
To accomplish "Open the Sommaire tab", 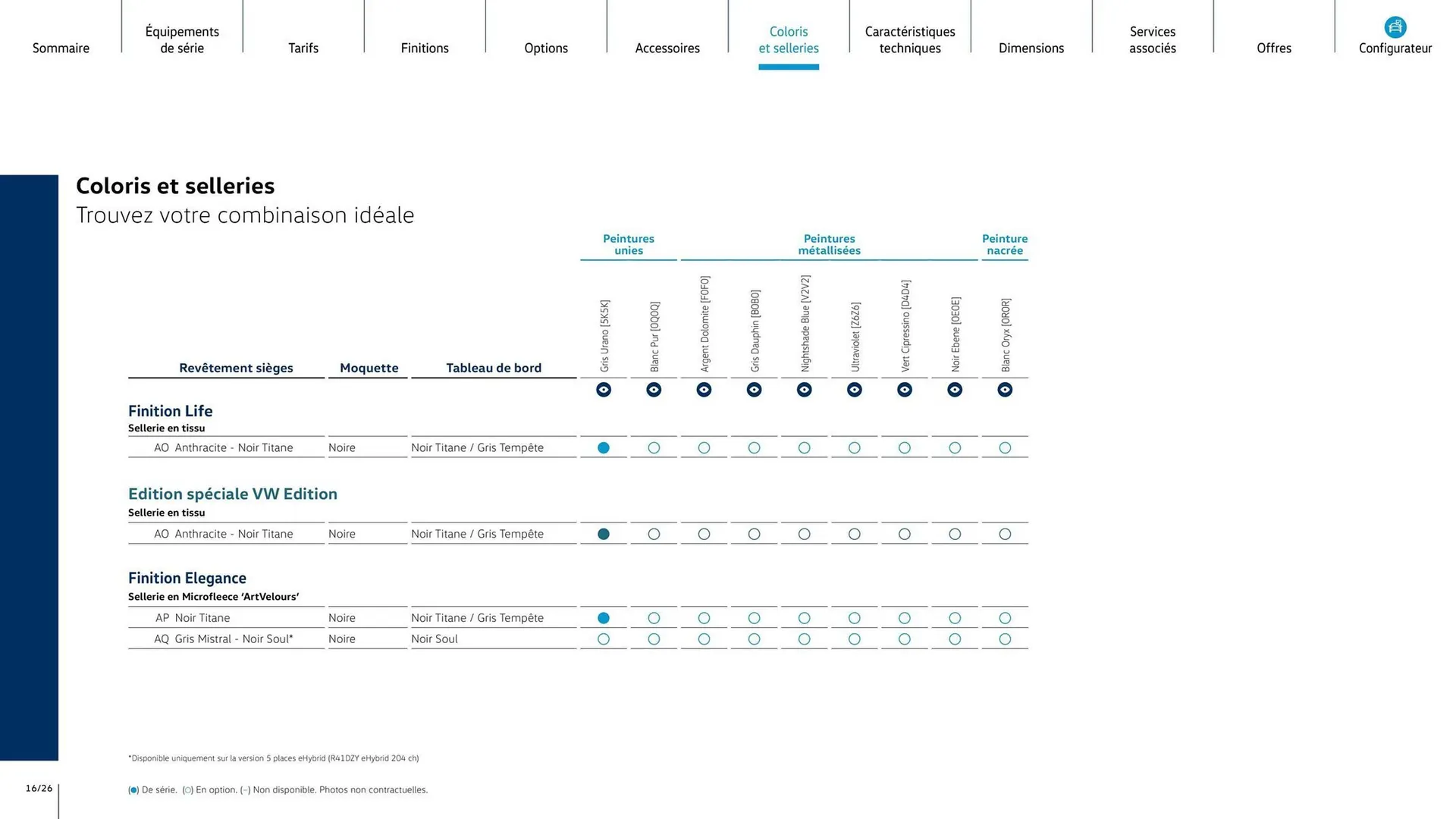I will point(61,48).
